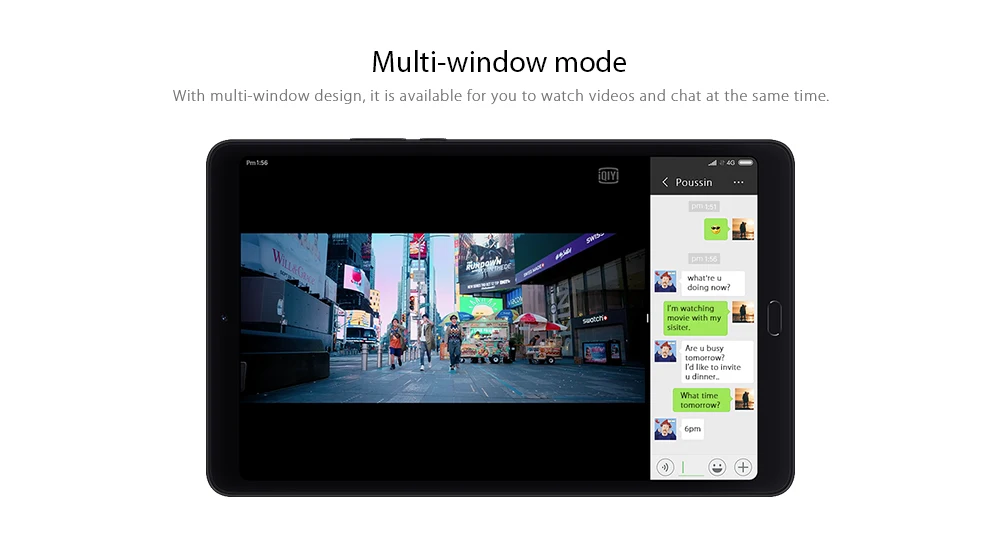1000x546 pixels.
Task: Tap Poussin's avatar next to '6pm'
Action: [x=665, y=429]
